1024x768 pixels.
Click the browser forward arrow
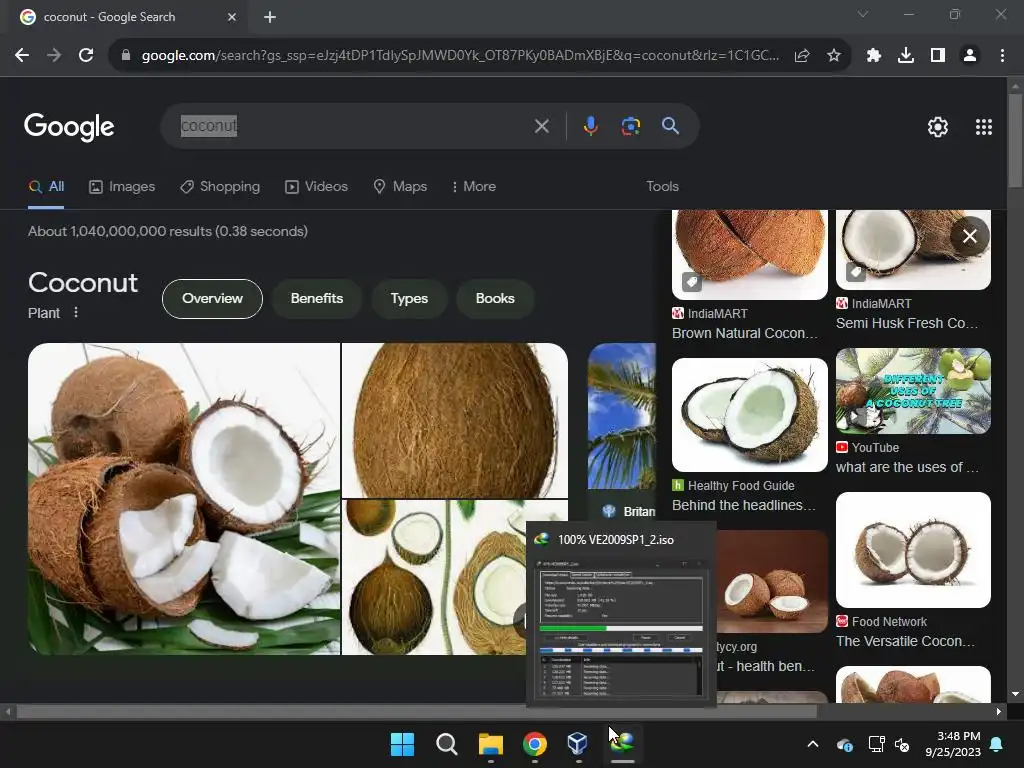point(54,56)
